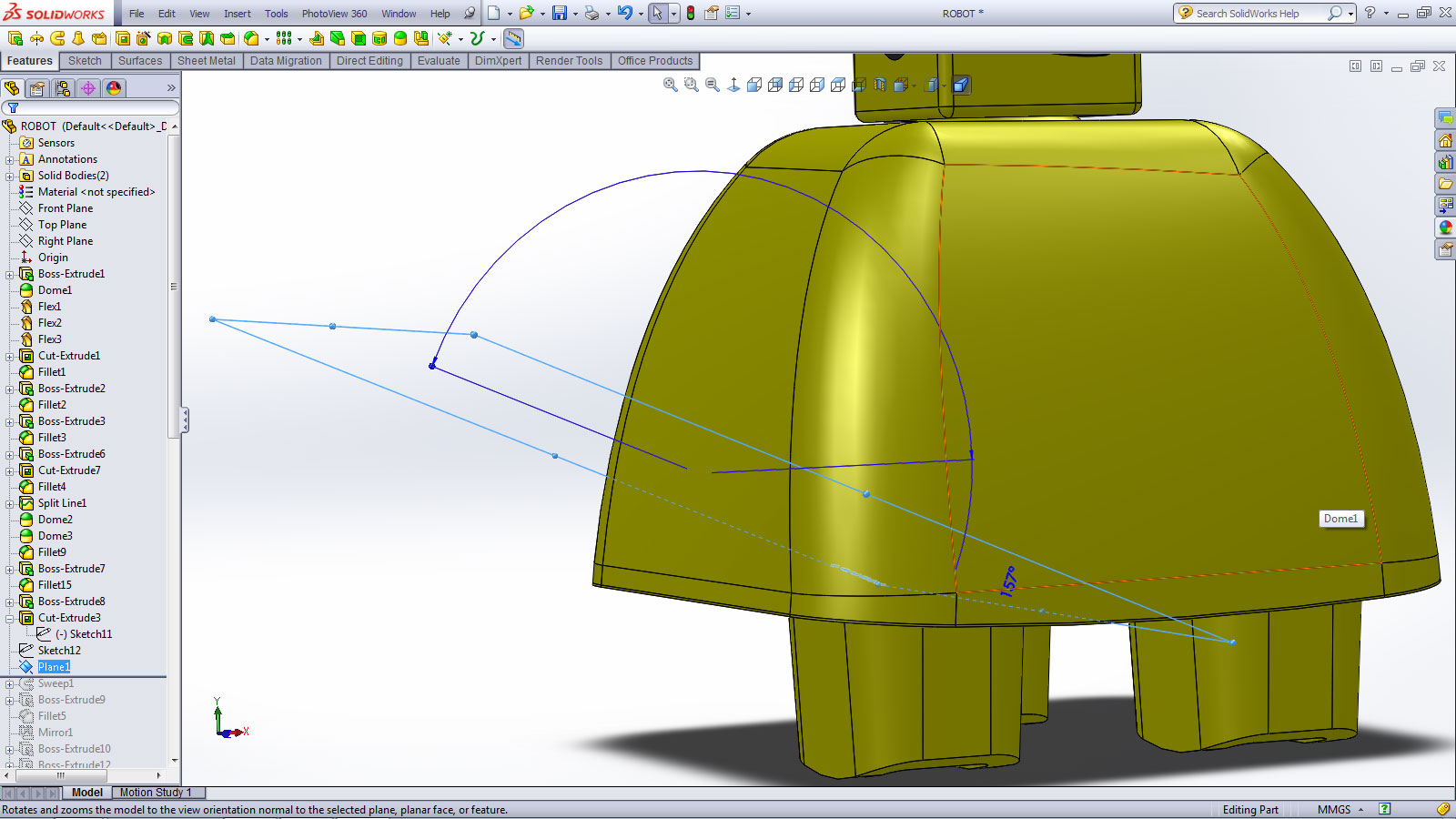Select the Revolved Boss/Base tool

(x=36, y=38)
